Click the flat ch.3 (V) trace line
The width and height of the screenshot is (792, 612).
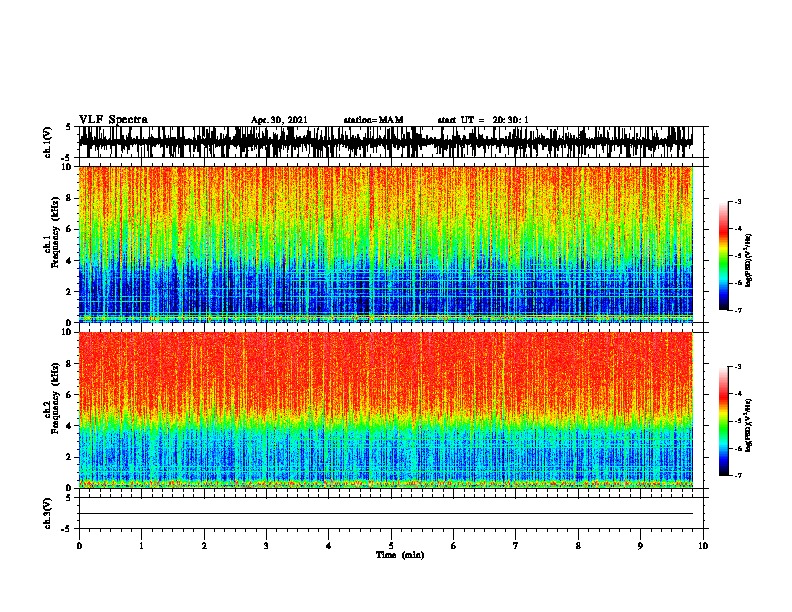[386, 514]
